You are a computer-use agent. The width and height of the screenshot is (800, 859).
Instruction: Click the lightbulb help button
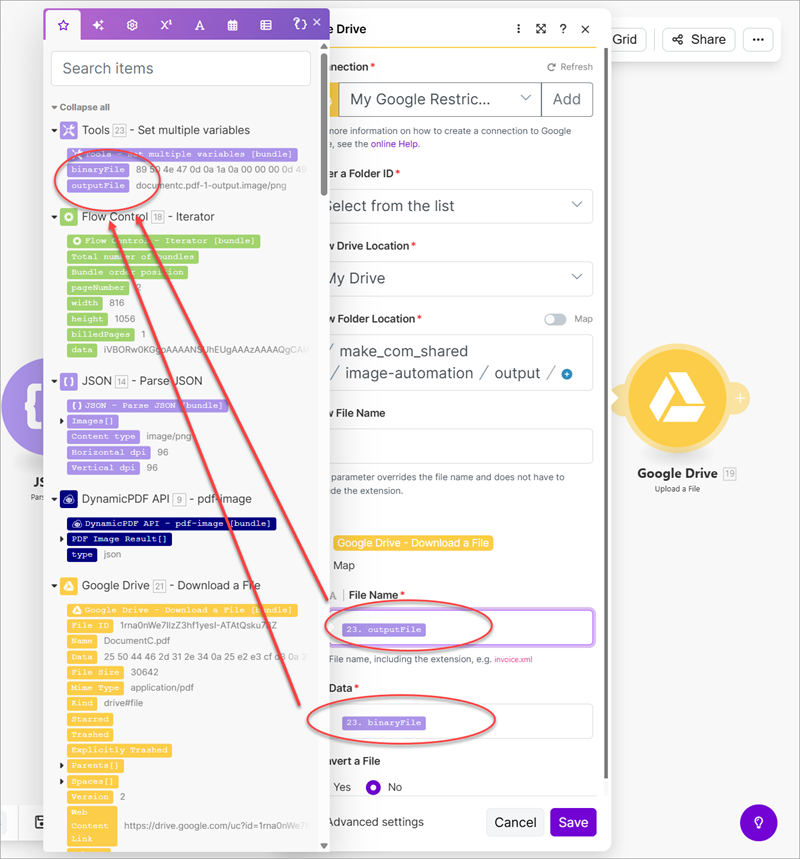coord(758,822)
